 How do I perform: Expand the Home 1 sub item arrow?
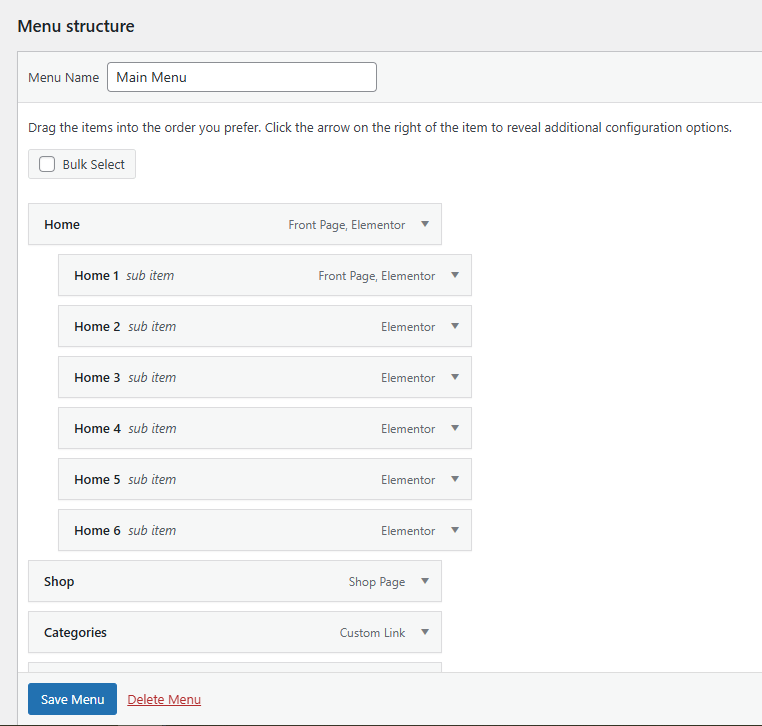455,276
